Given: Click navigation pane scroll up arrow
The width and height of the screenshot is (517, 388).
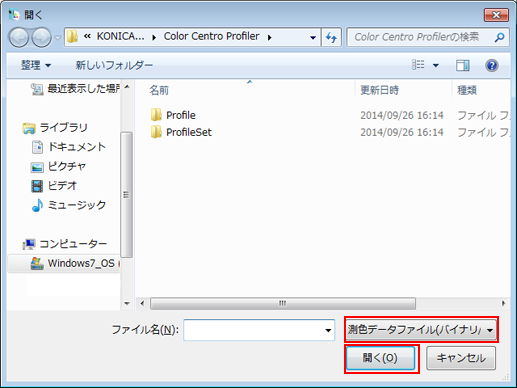Looking at the screenshot, I should pos(127,87).
